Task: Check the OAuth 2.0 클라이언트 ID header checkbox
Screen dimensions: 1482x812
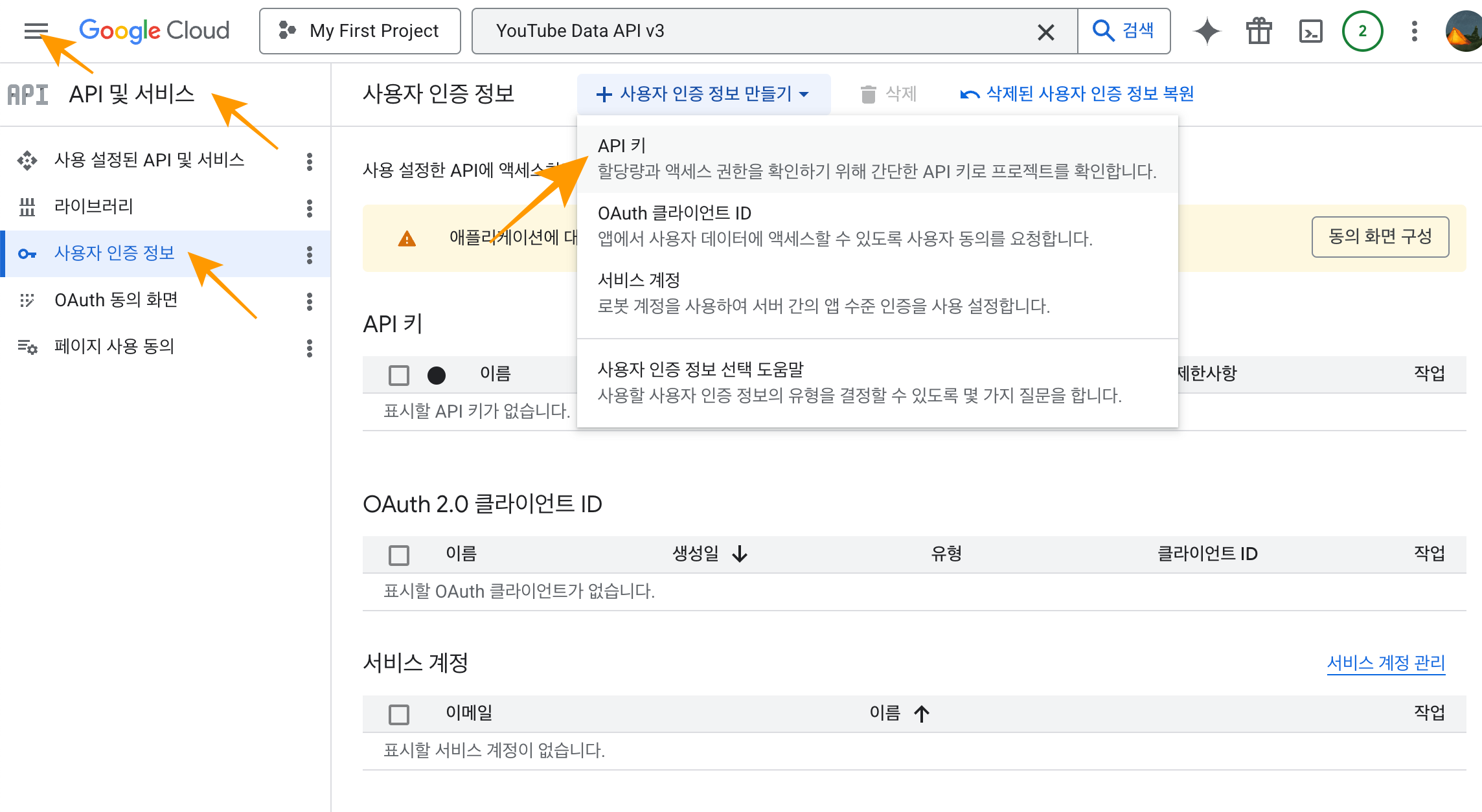Action: (x=398, y=554)
